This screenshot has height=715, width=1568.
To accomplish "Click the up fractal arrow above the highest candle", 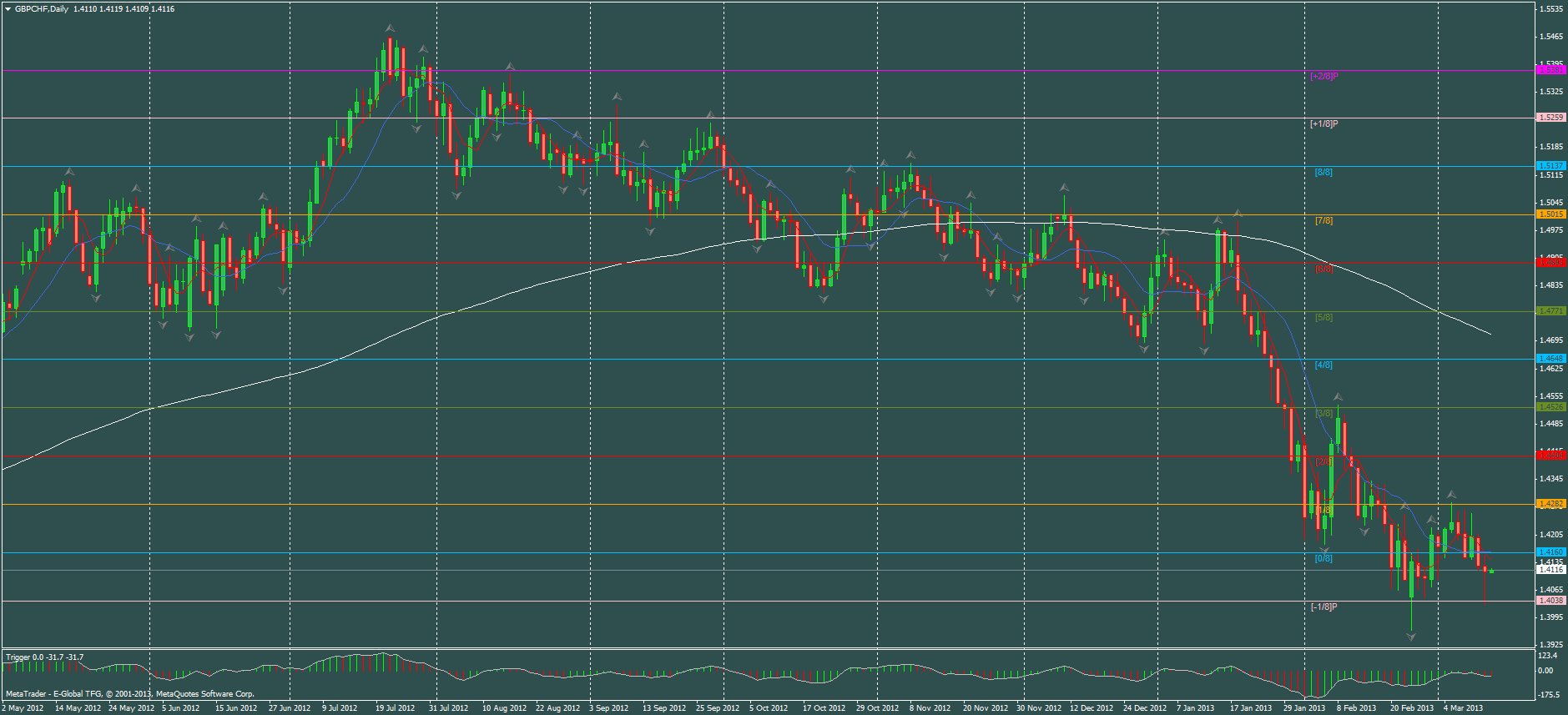I will 390,29.
